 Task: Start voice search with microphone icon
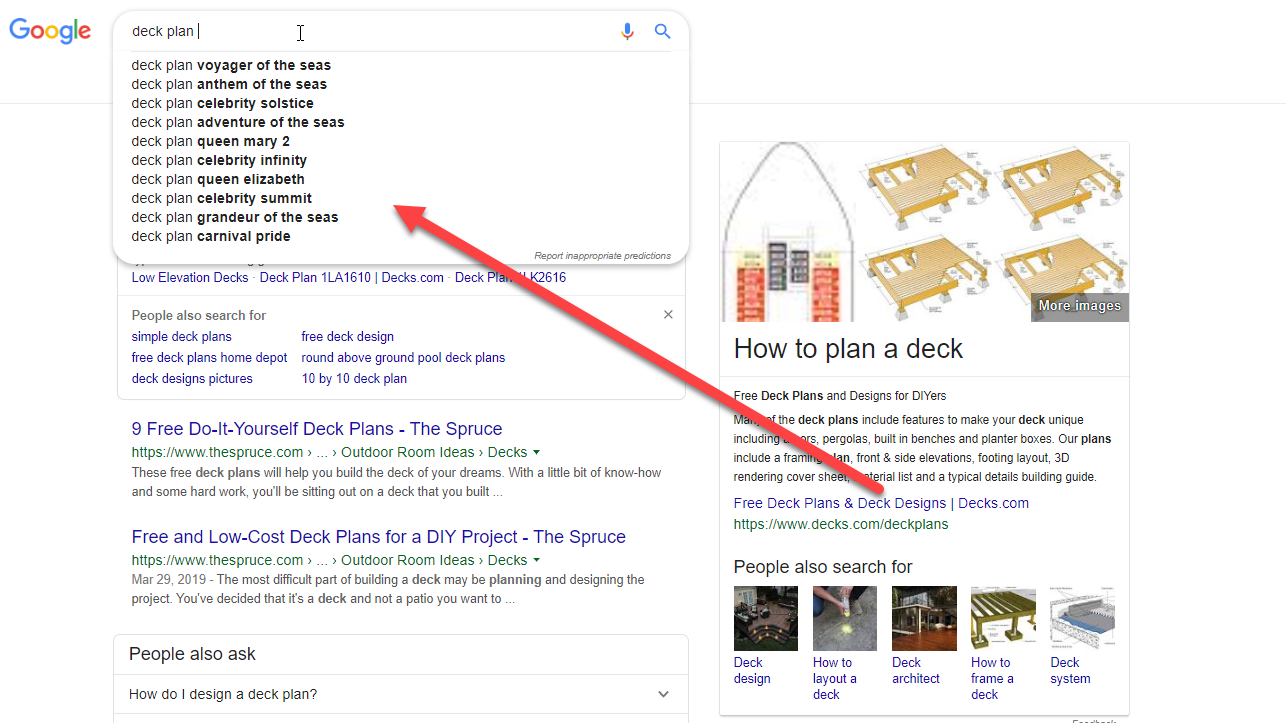click(627, 31)
